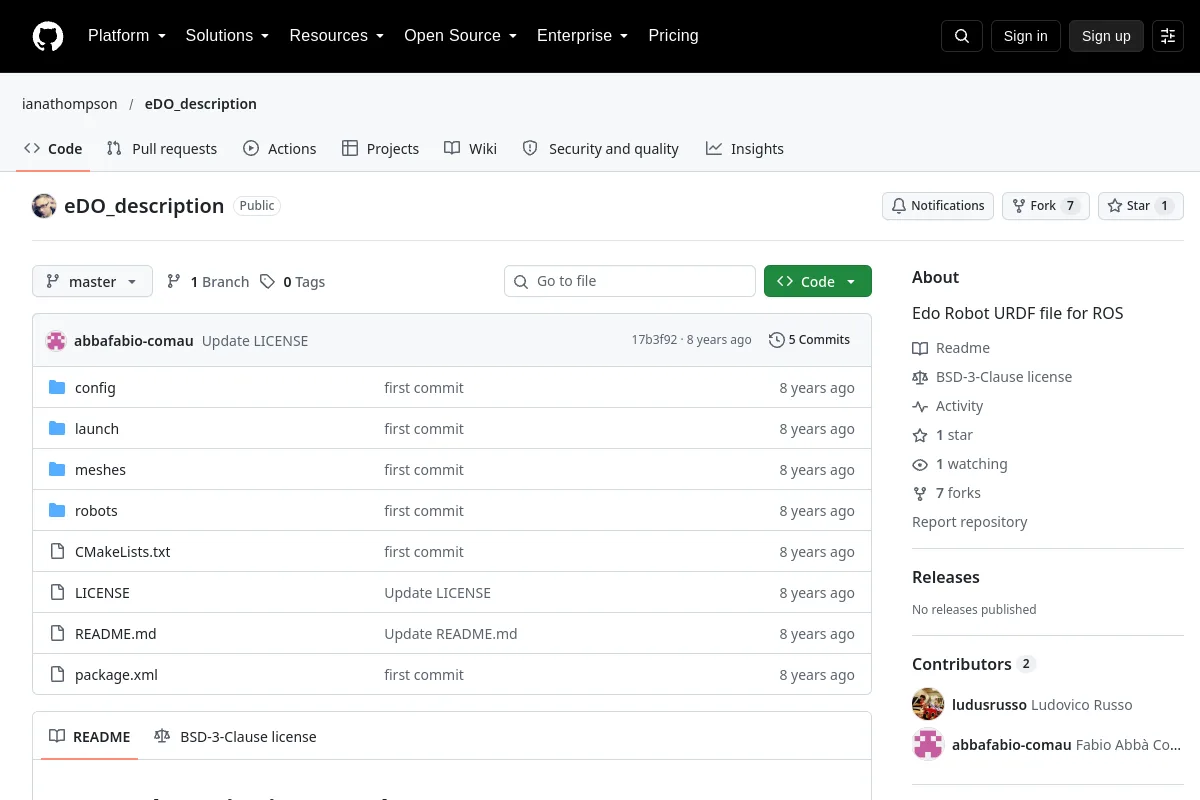The height and width of the screenshot is (800, 1200).
Task: Open the appearance settings sliders icon
Action: 1168,36
